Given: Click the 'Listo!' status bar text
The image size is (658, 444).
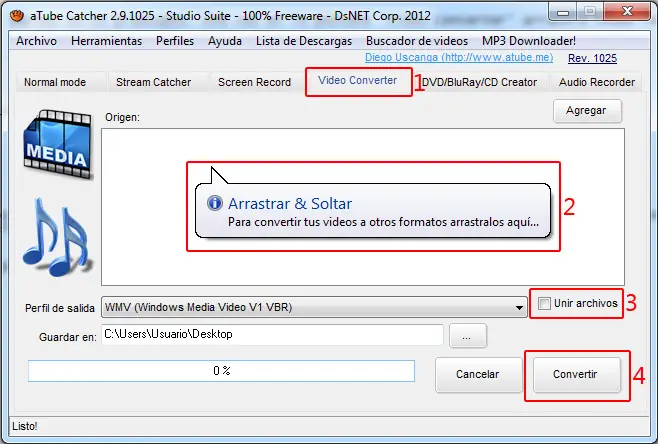Looking at the screenshot, I should point(25,426).
